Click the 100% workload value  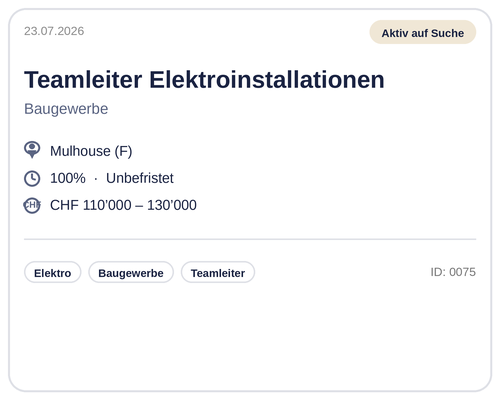click(x=68, y=178)
